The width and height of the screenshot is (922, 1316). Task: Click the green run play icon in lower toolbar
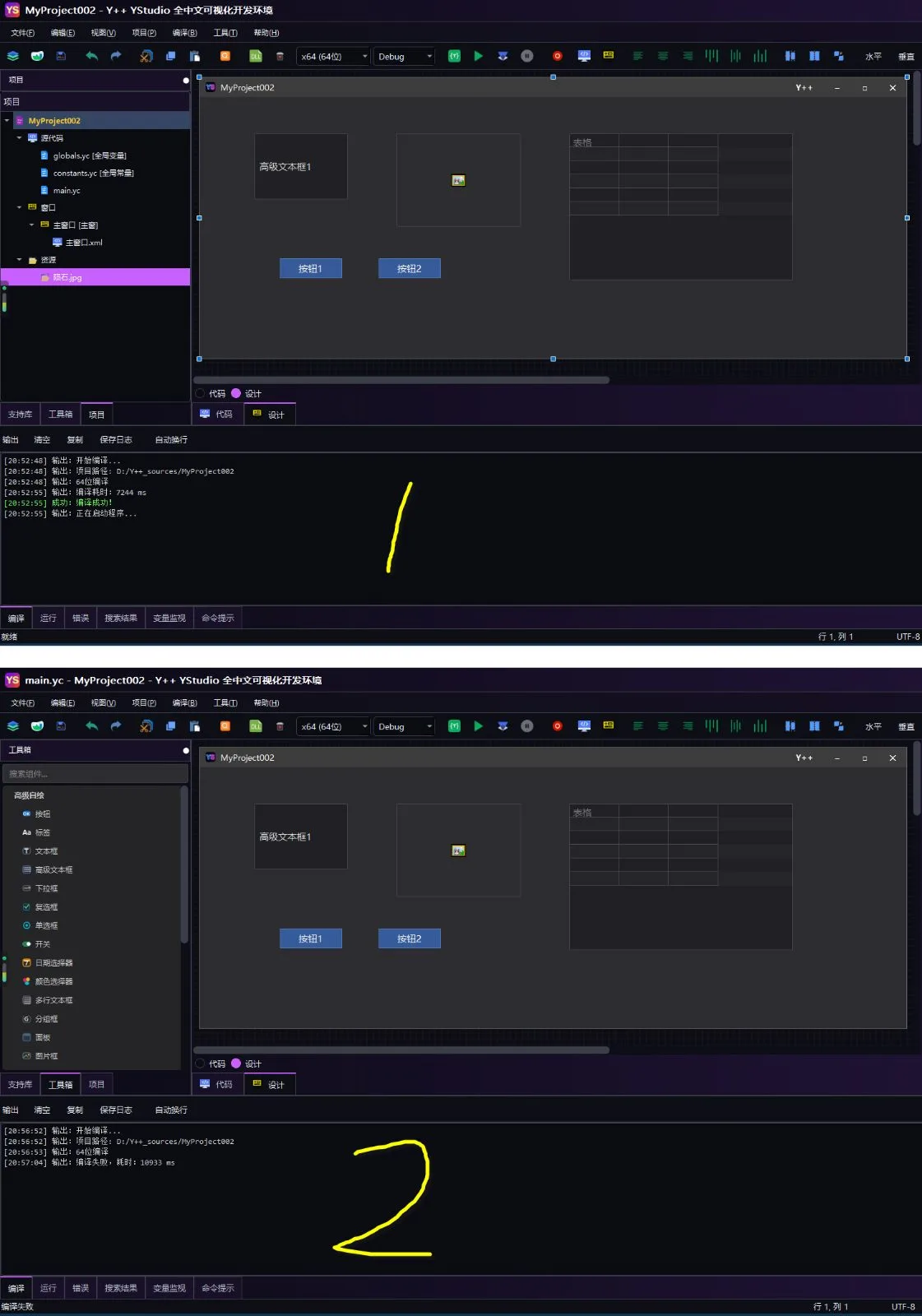click(x=479, y=726)
